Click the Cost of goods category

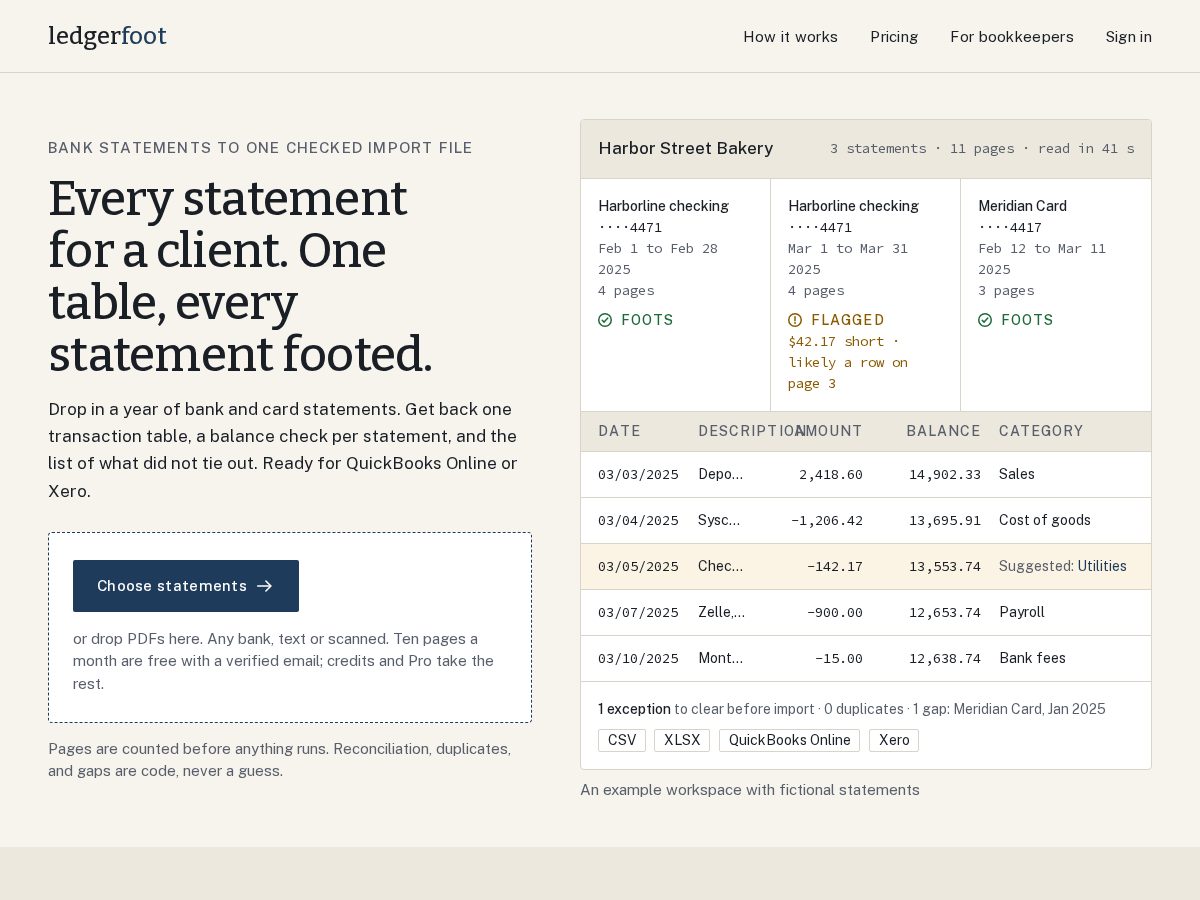point(1045,521)
